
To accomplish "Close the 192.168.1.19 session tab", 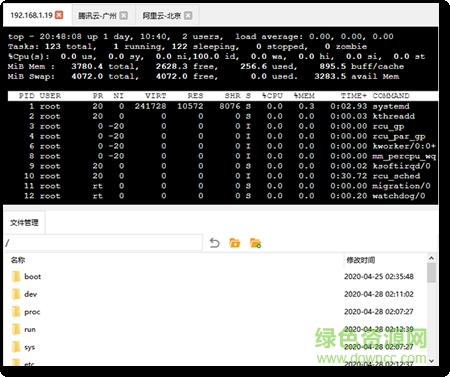I will (x=59, y=15).
